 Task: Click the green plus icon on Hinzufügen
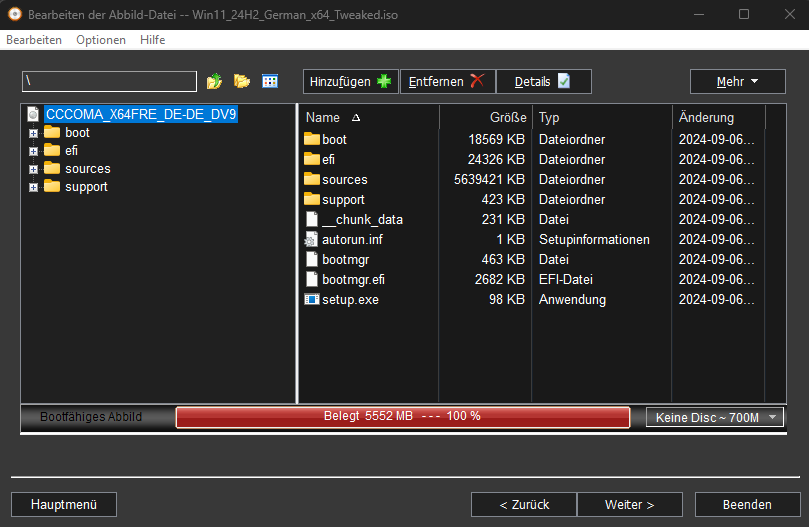pos(384,81)
